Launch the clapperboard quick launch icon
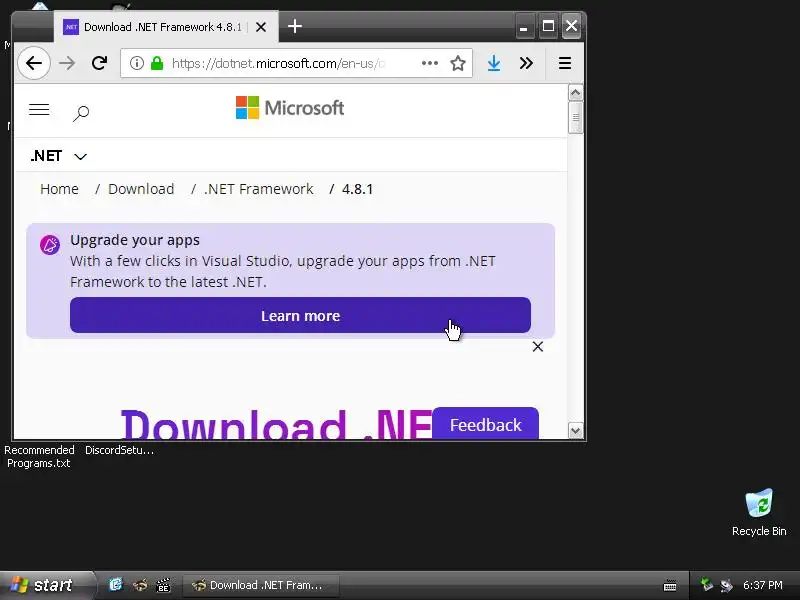The height and width of the screenshot is (600, 800). click(x=163, y=585)
